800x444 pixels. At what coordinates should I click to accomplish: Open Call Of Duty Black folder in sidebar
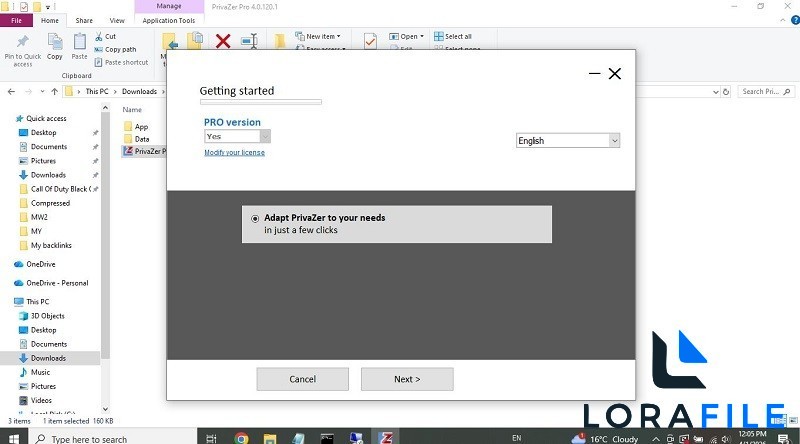[x=55, y=189]
